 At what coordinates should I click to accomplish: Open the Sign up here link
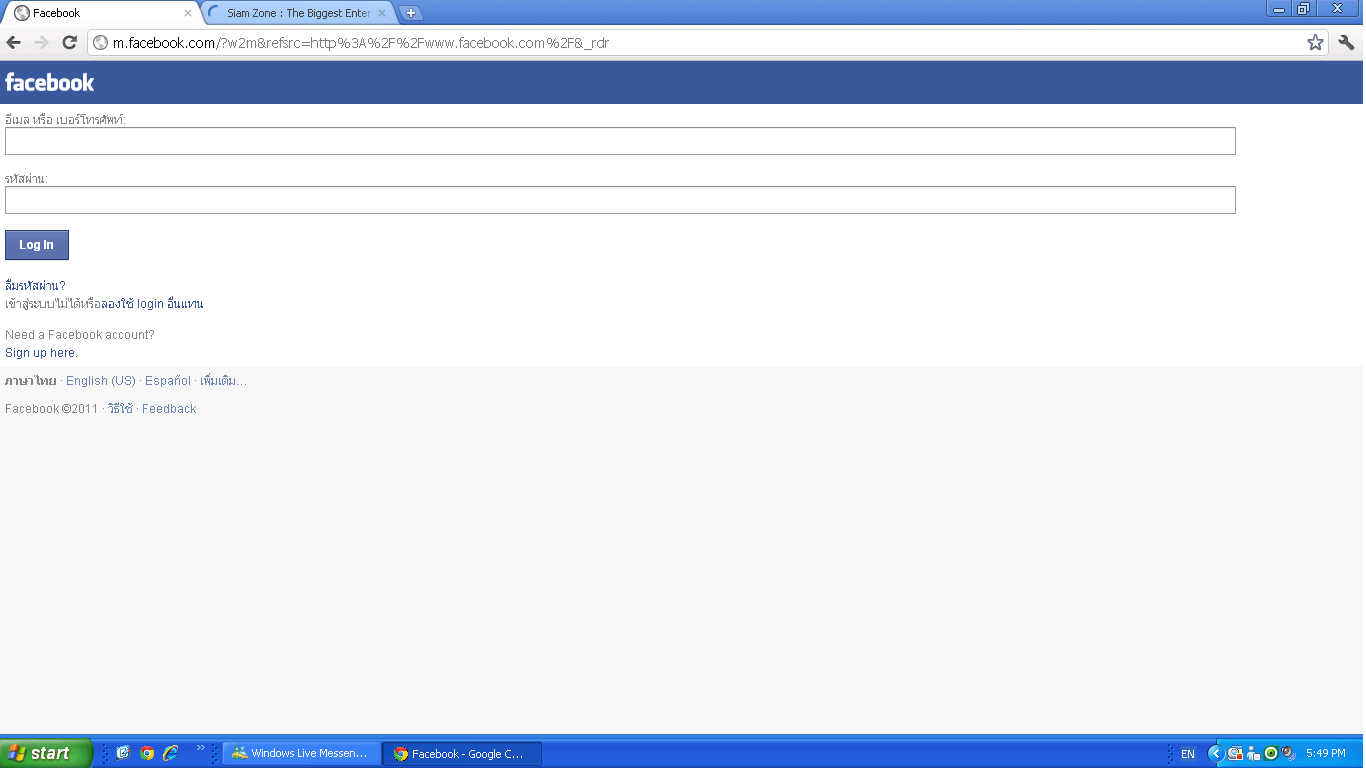click(x=41, y=353)
